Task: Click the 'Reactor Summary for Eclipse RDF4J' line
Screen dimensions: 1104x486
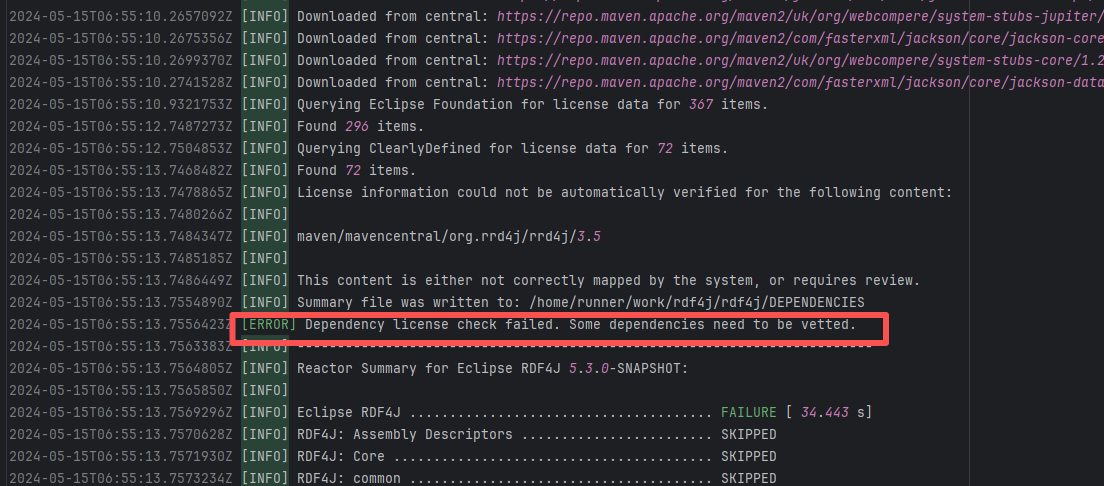Action: point(492,368)
